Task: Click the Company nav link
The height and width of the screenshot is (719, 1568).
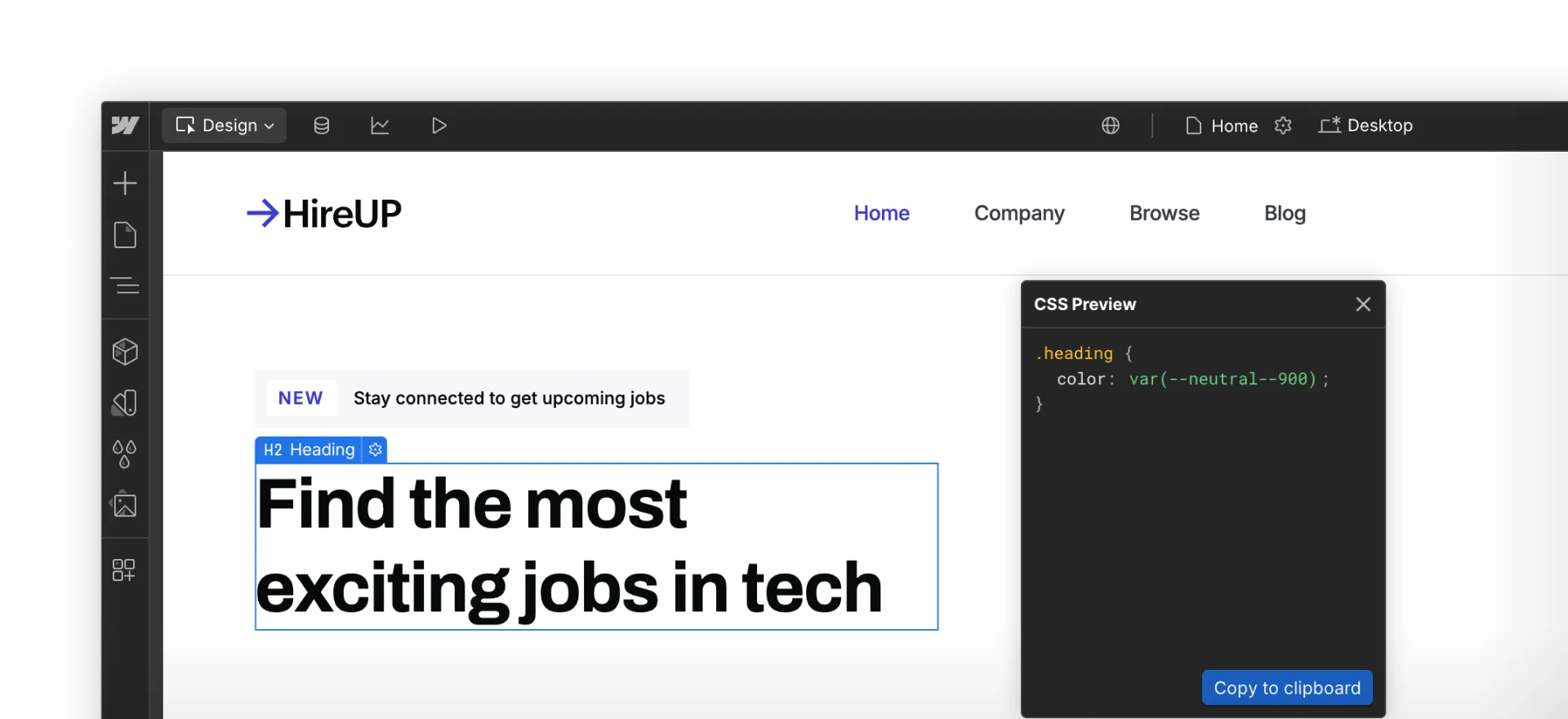Action: pyautogui.click(x=1019, y=213)
